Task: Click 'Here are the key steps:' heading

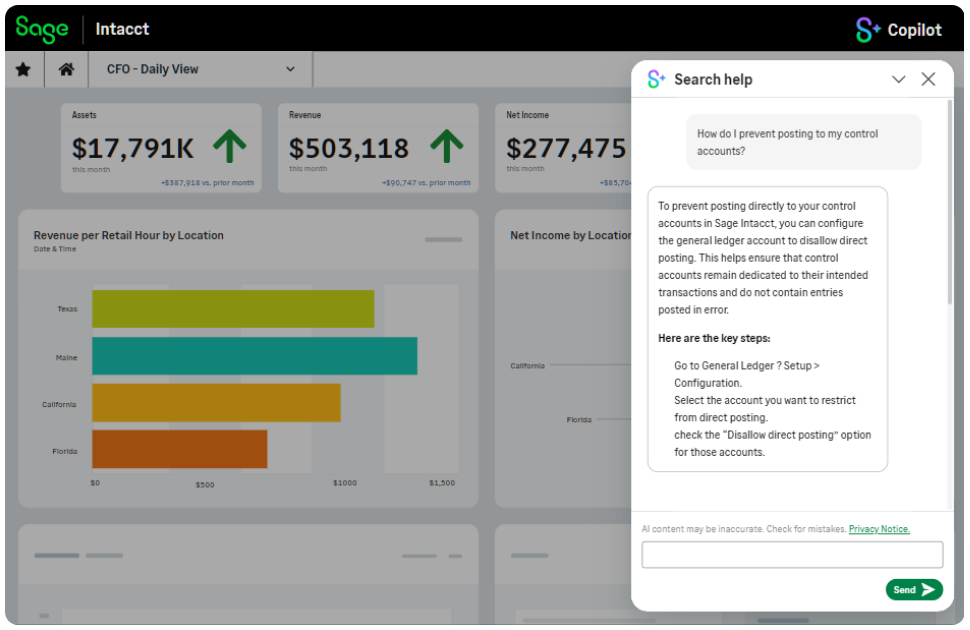Action: pos(714,339)
